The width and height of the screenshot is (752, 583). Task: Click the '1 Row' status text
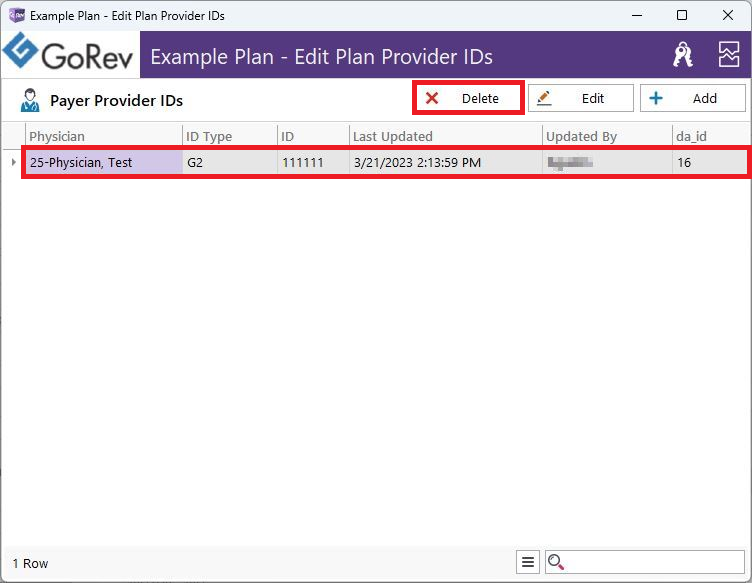pos(30,563)
